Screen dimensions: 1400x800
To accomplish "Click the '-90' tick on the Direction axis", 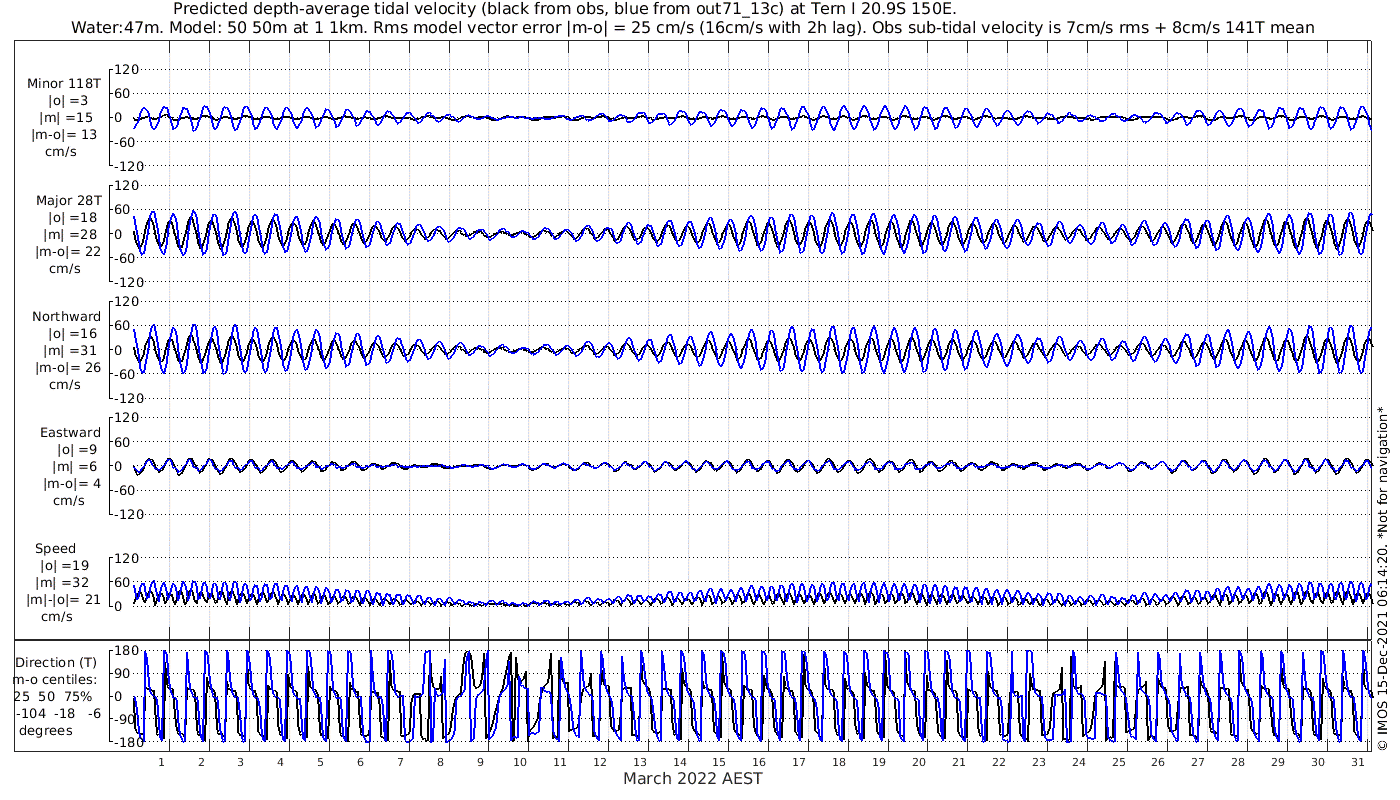I will 126,720.
